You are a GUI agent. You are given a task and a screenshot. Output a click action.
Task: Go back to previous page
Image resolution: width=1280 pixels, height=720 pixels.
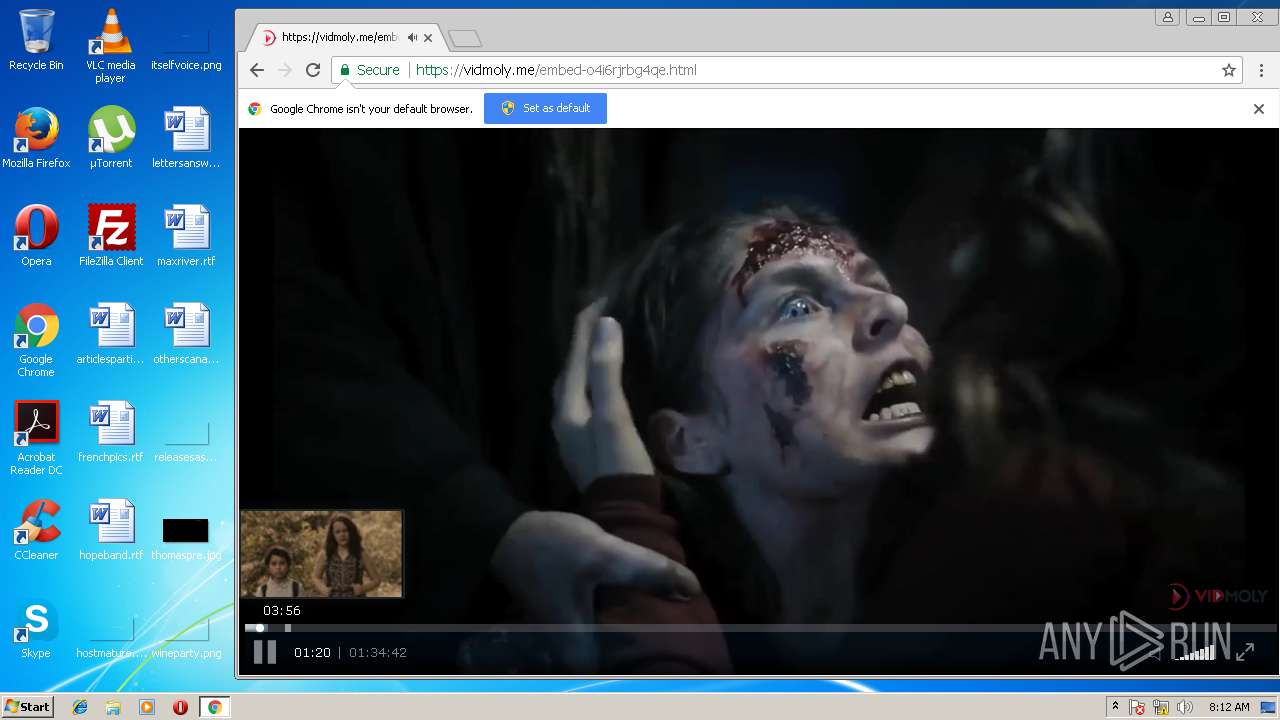pyautogui.click(x=257, y=70)
